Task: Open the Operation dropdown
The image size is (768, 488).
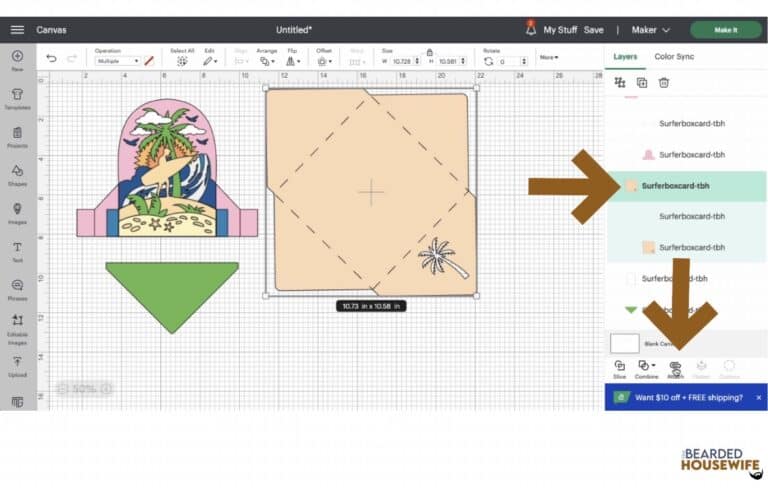Action: tap(118, 61)
